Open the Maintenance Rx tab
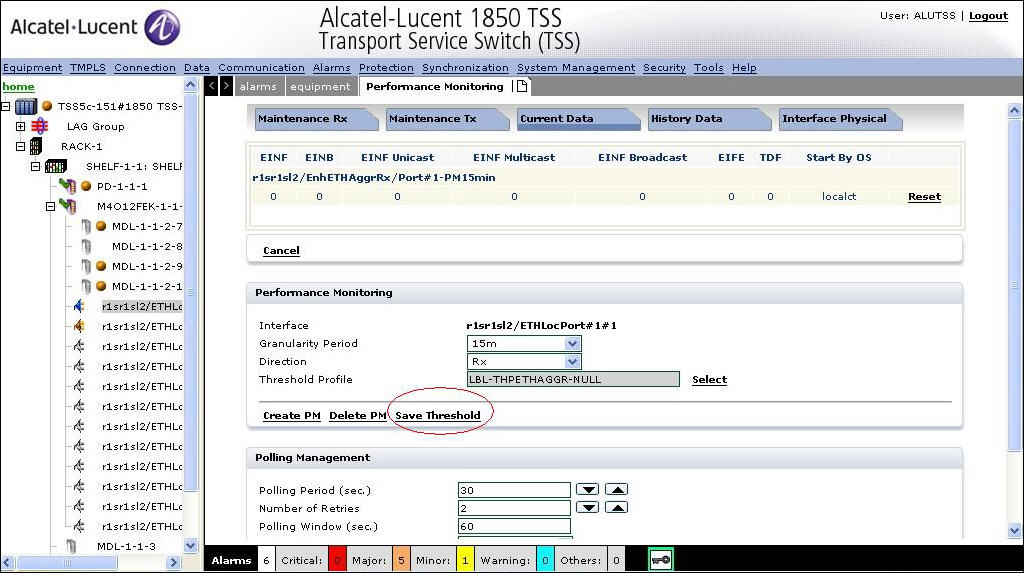 pos(316,119)
